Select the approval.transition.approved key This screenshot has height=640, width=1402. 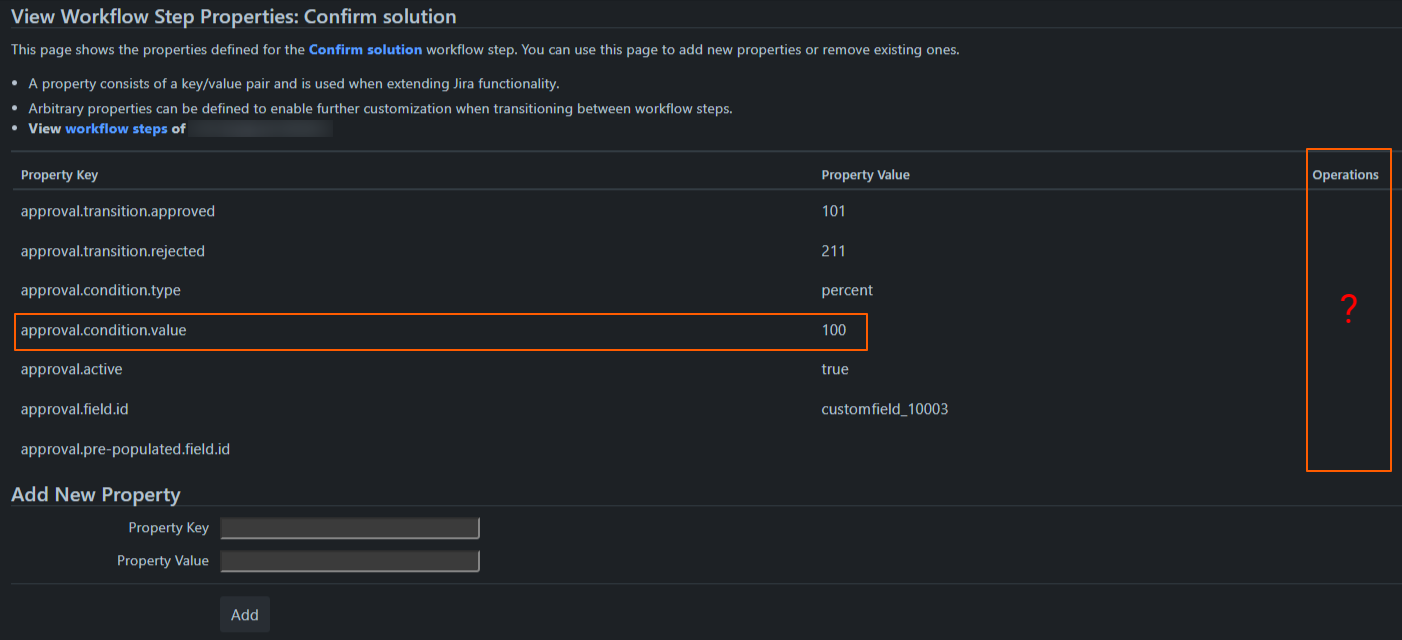click(x=118, y=211)
